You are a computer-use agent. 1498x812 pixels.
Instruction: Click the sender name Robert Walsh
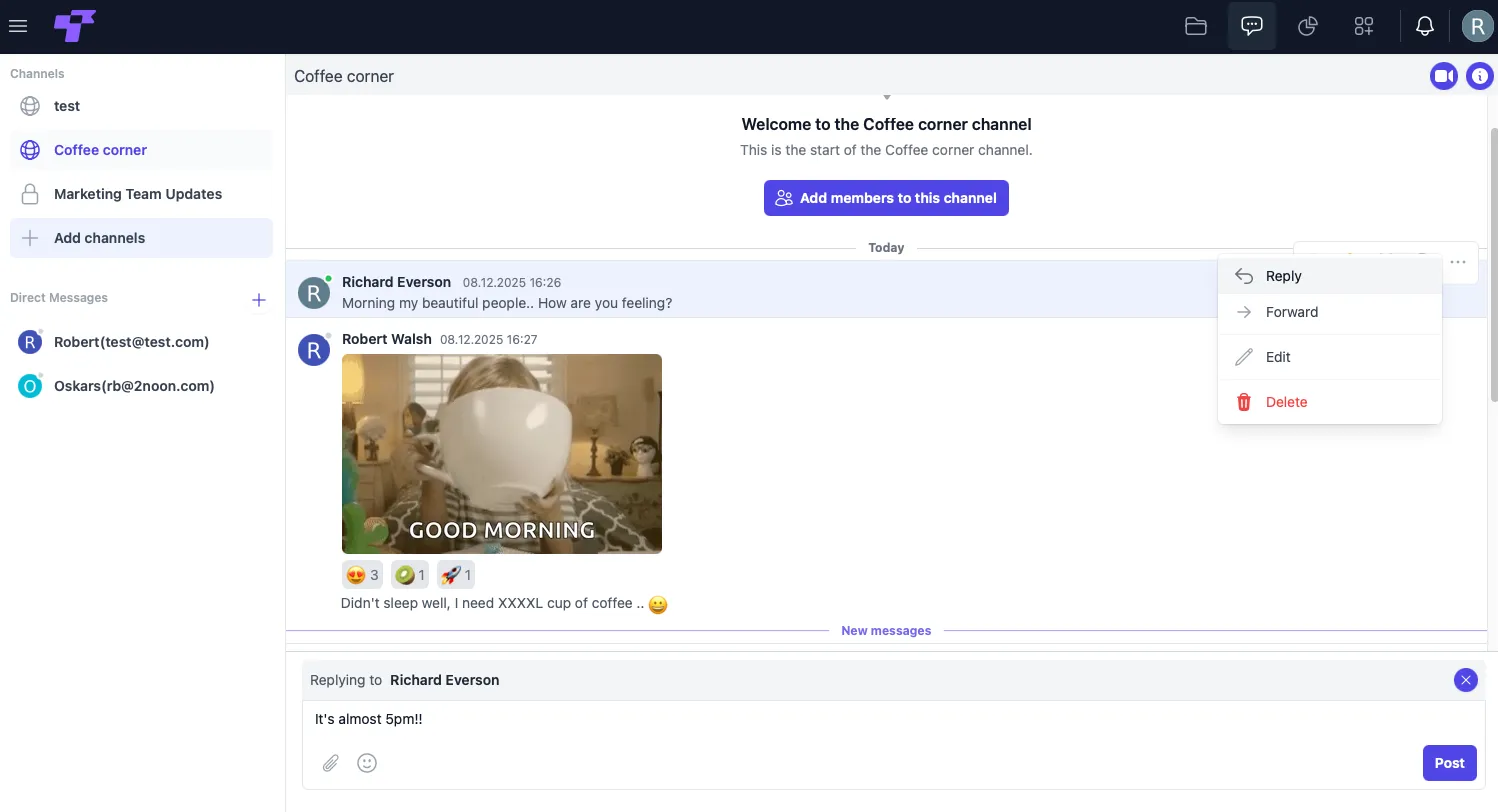point(387,339)
